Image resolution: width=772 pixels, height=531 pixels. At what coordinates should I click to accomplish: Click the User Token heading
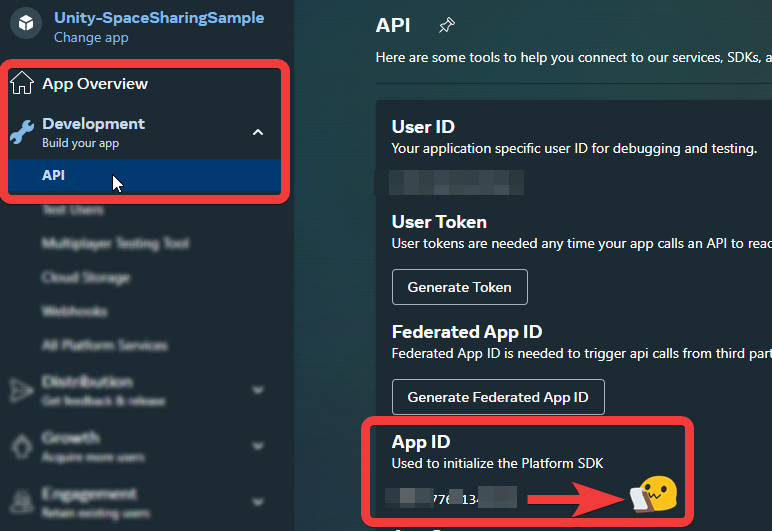tap(439, 222)
